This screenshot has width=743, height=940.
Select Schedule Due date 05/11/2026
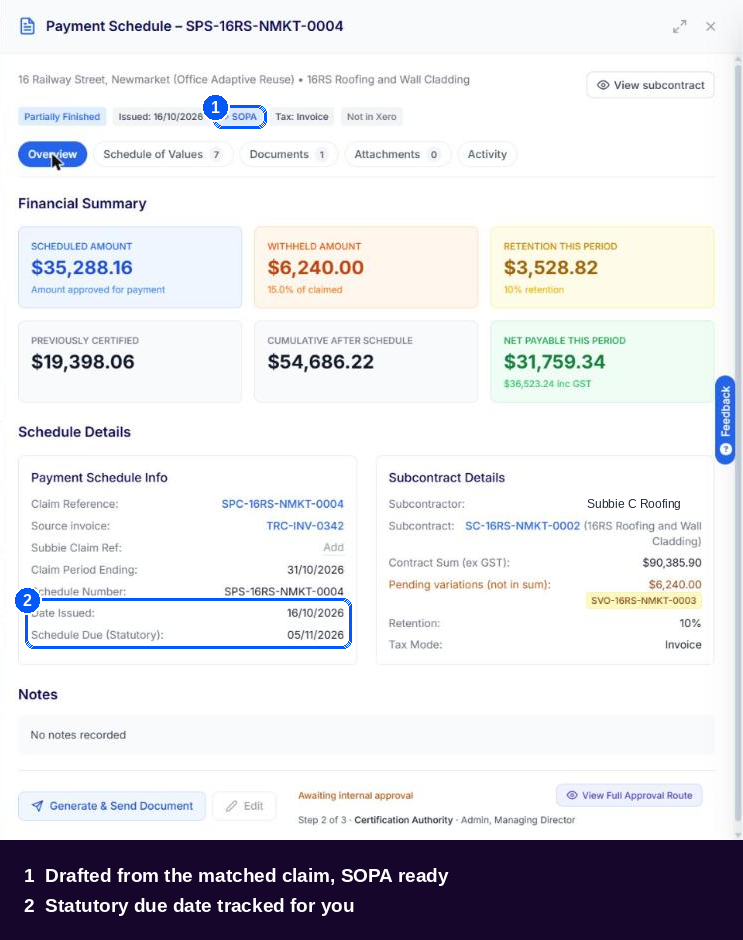[315, 635]
